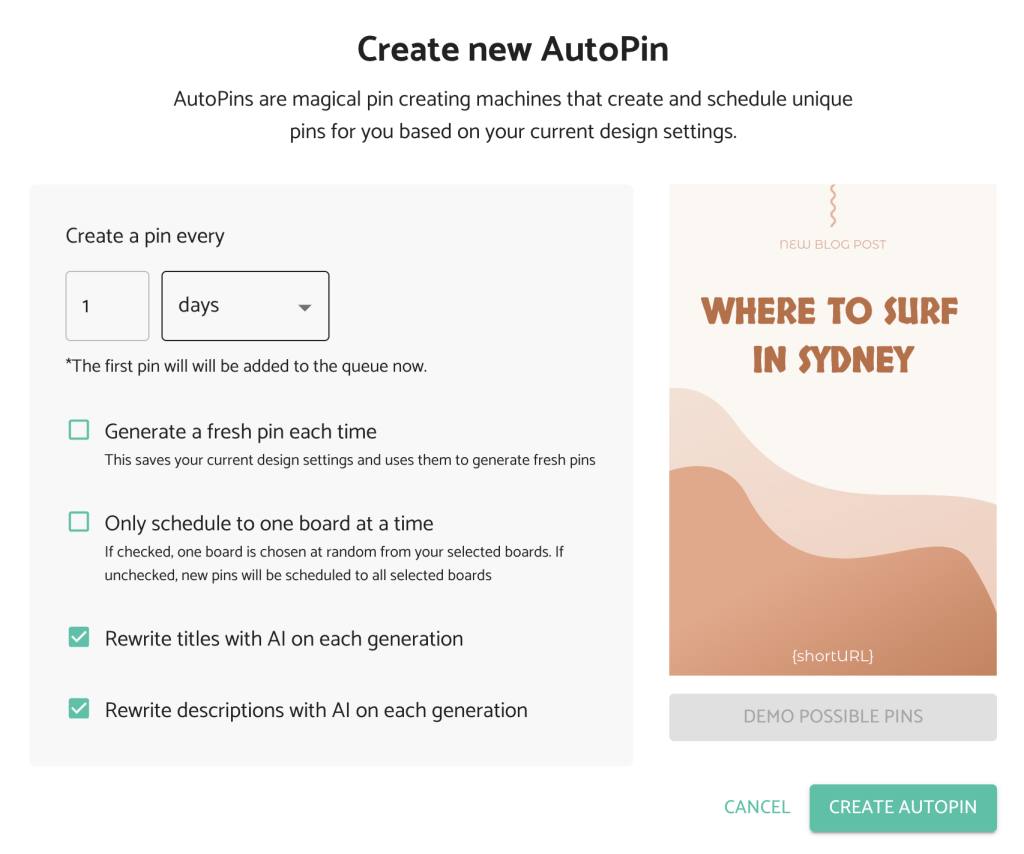Click the NEW BLOG POST label on preview
The image size is (1024, 854).
[x=832, y=243]
